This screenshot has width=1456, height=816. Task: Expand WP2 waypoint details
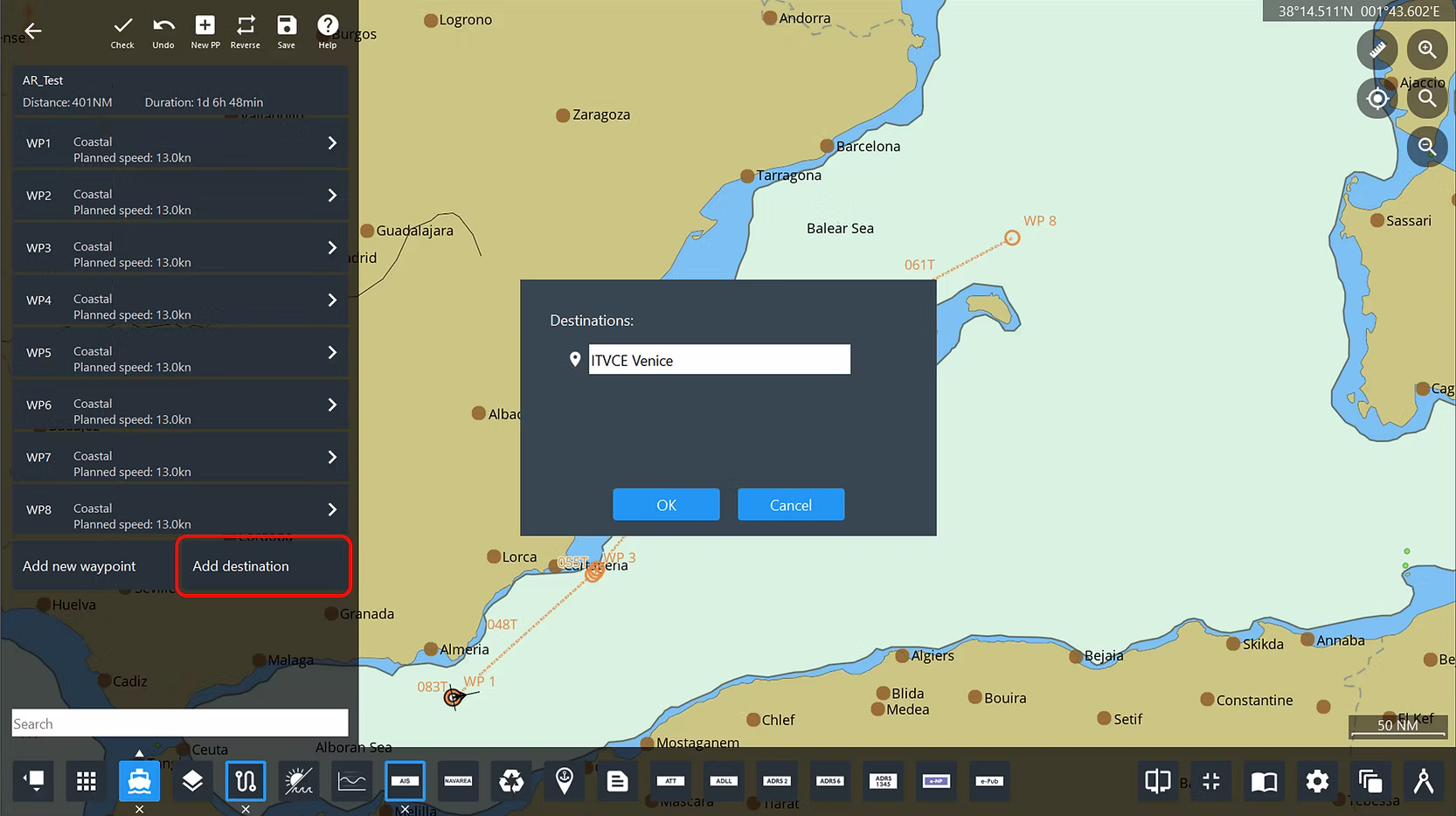tap(332, 196)
